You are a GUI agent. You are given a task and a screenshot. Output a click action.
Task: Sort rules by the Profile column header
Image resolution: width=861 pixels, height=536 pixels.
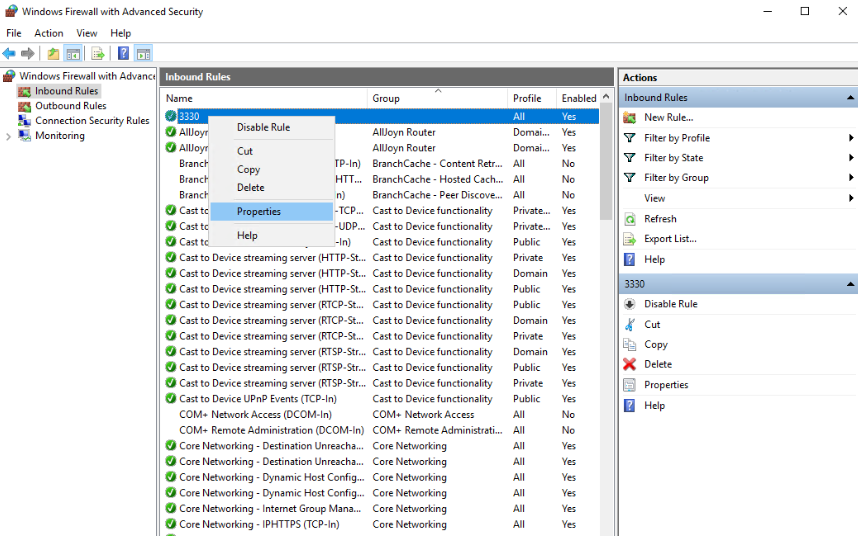click(x=527, y=99)
